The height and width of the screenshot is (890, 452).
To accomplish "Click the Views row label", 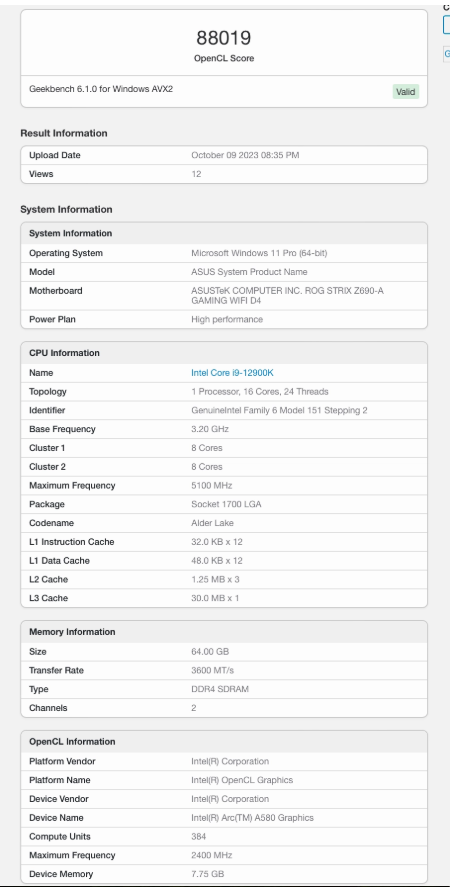I will [41, 174].
